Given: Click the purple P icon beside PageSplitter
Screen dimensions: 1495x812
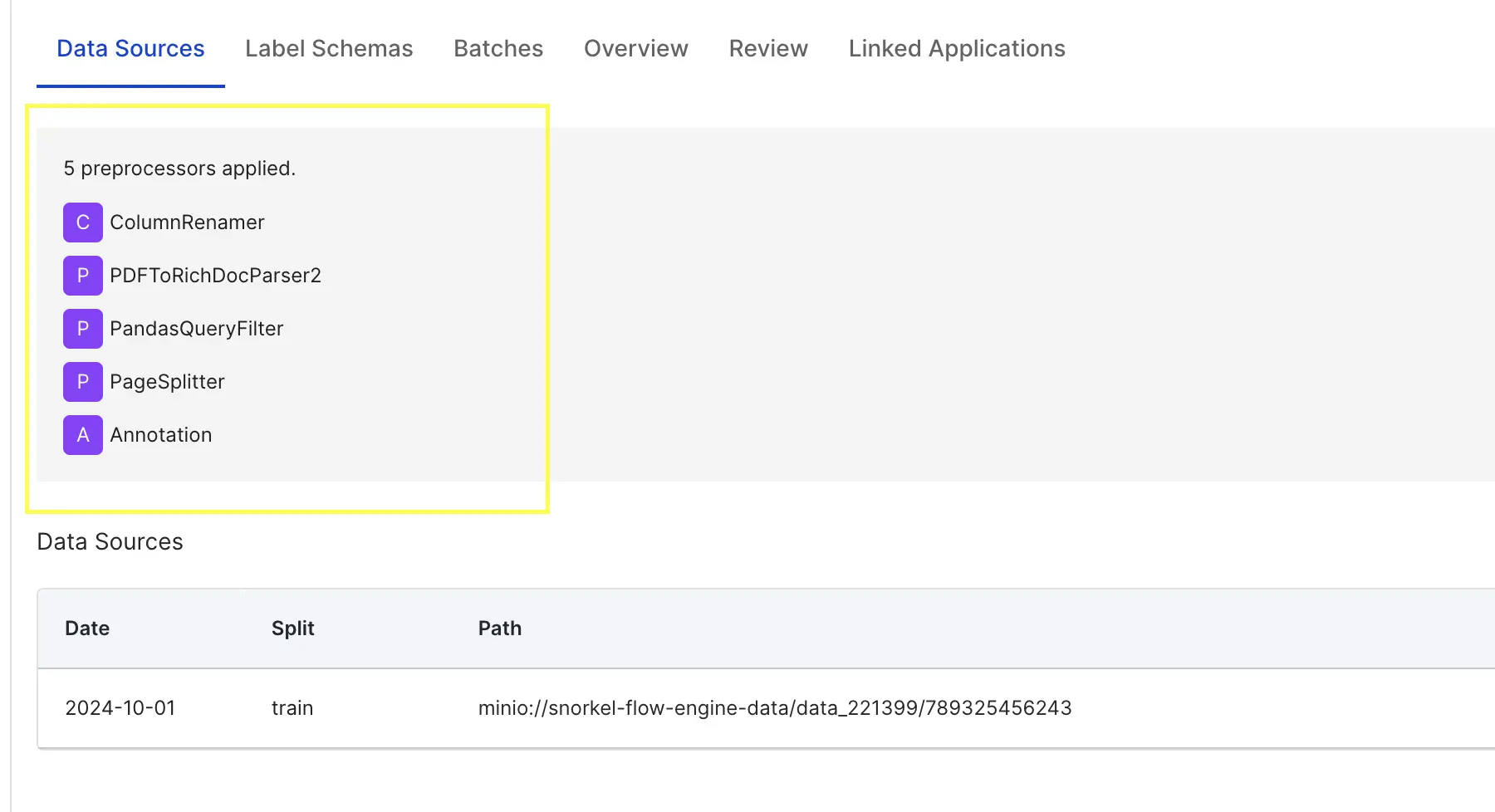Looking at the screenshot, I should 83,382.
